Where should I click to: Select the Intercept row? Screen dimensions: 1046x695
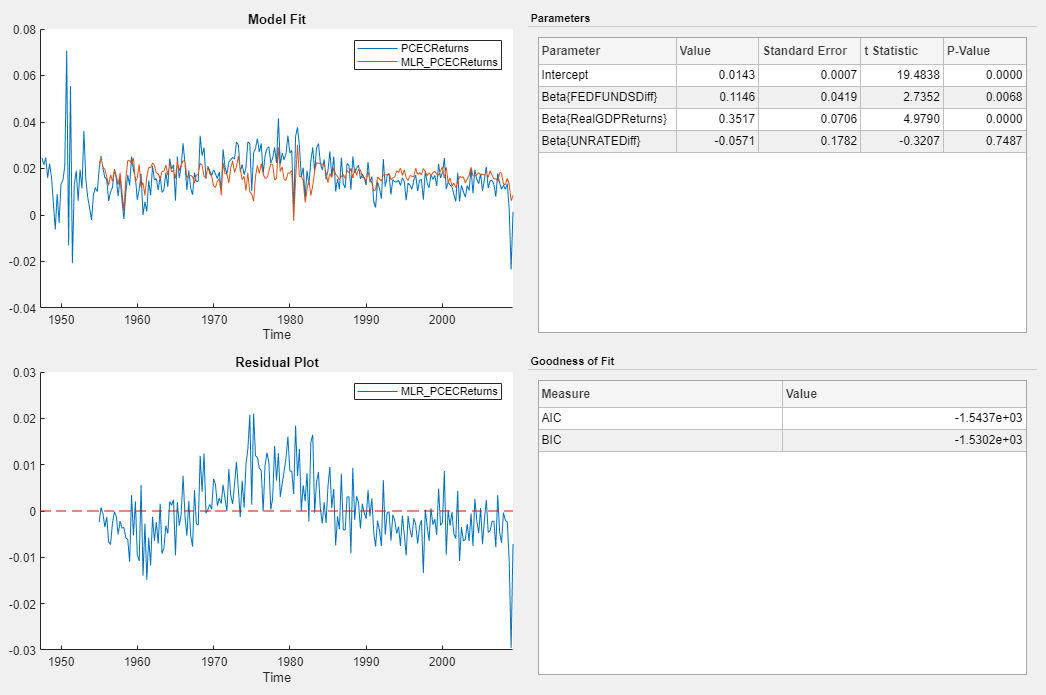[782, 75]
